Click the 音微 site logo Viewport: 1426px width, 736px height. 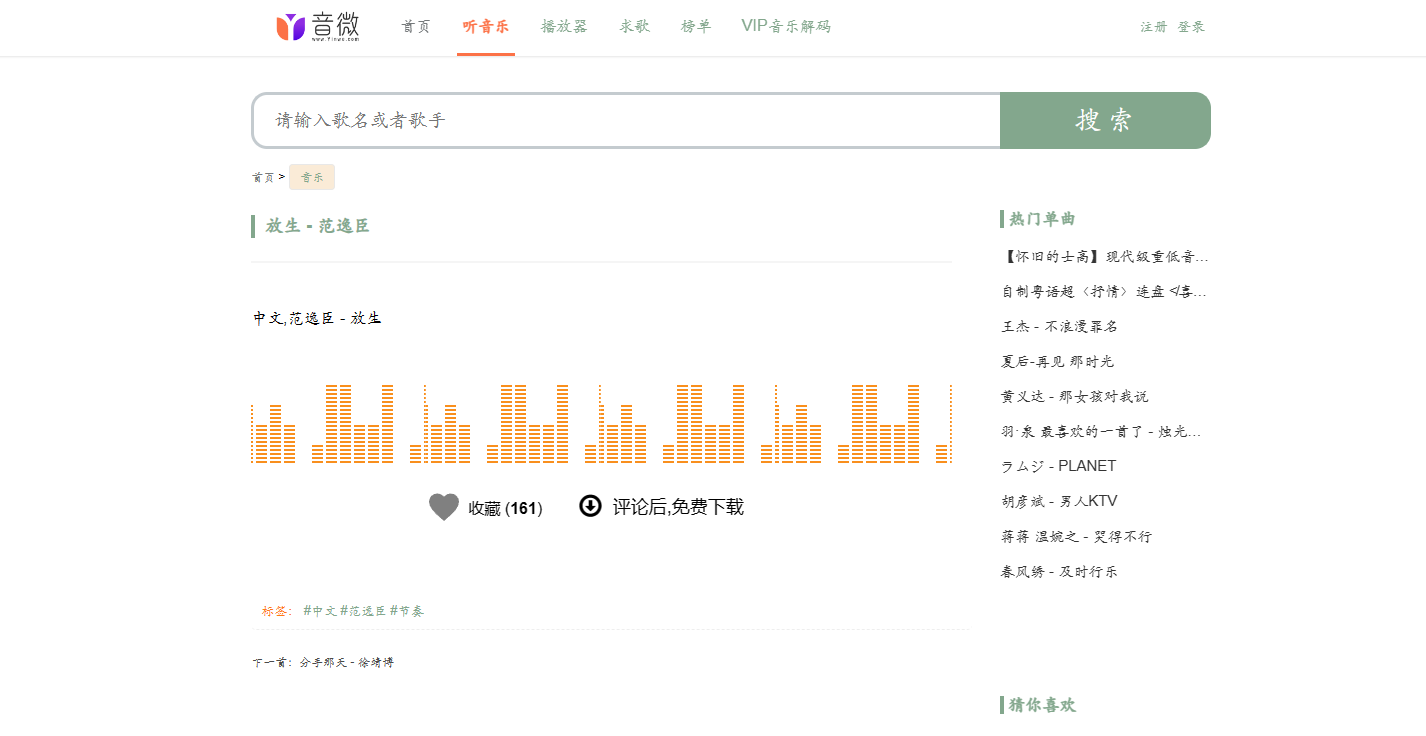(x=318, y=27)
